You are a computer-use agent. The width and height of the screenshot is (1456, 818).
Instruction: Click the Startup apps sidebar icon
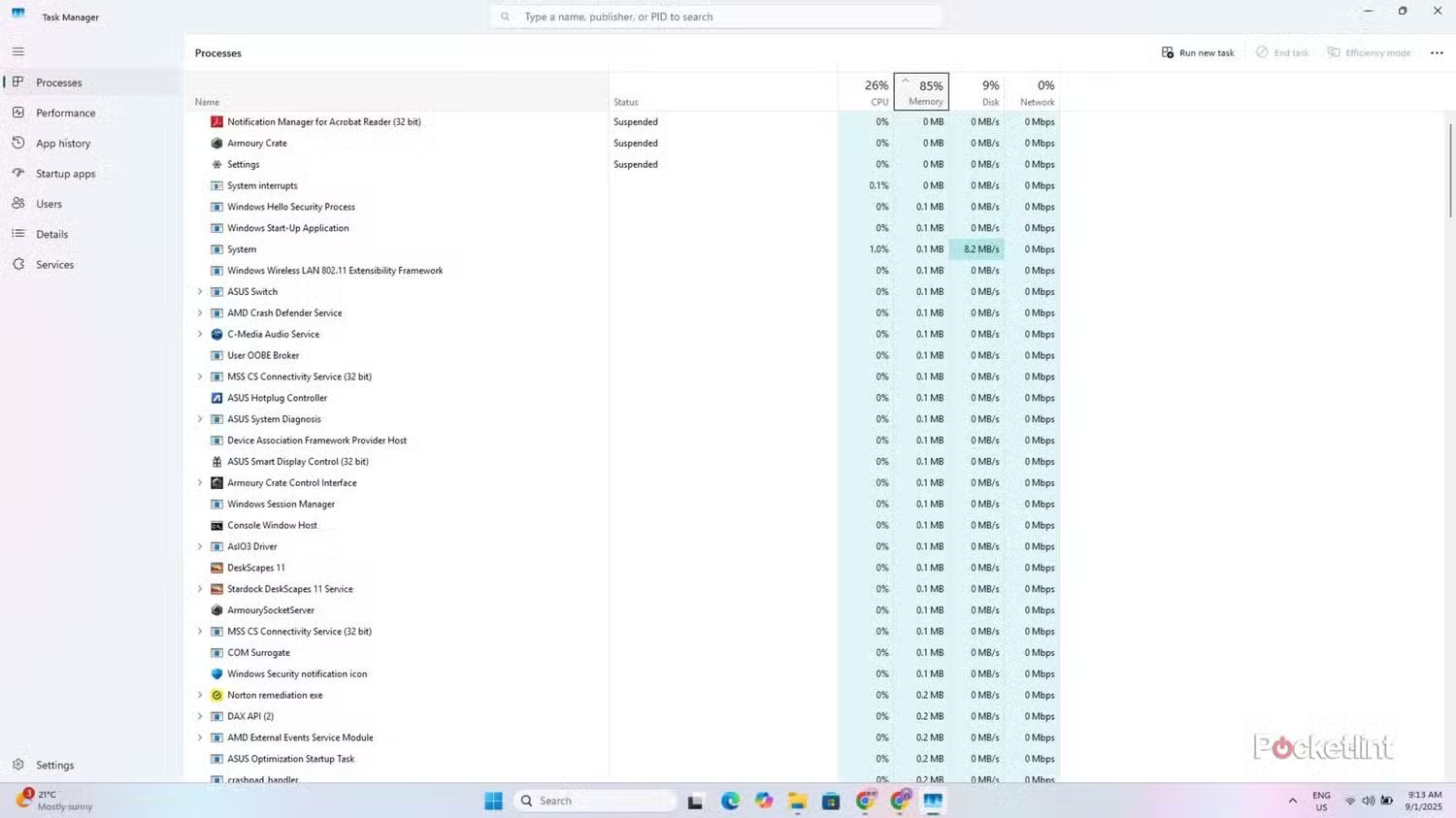point(18,174)
